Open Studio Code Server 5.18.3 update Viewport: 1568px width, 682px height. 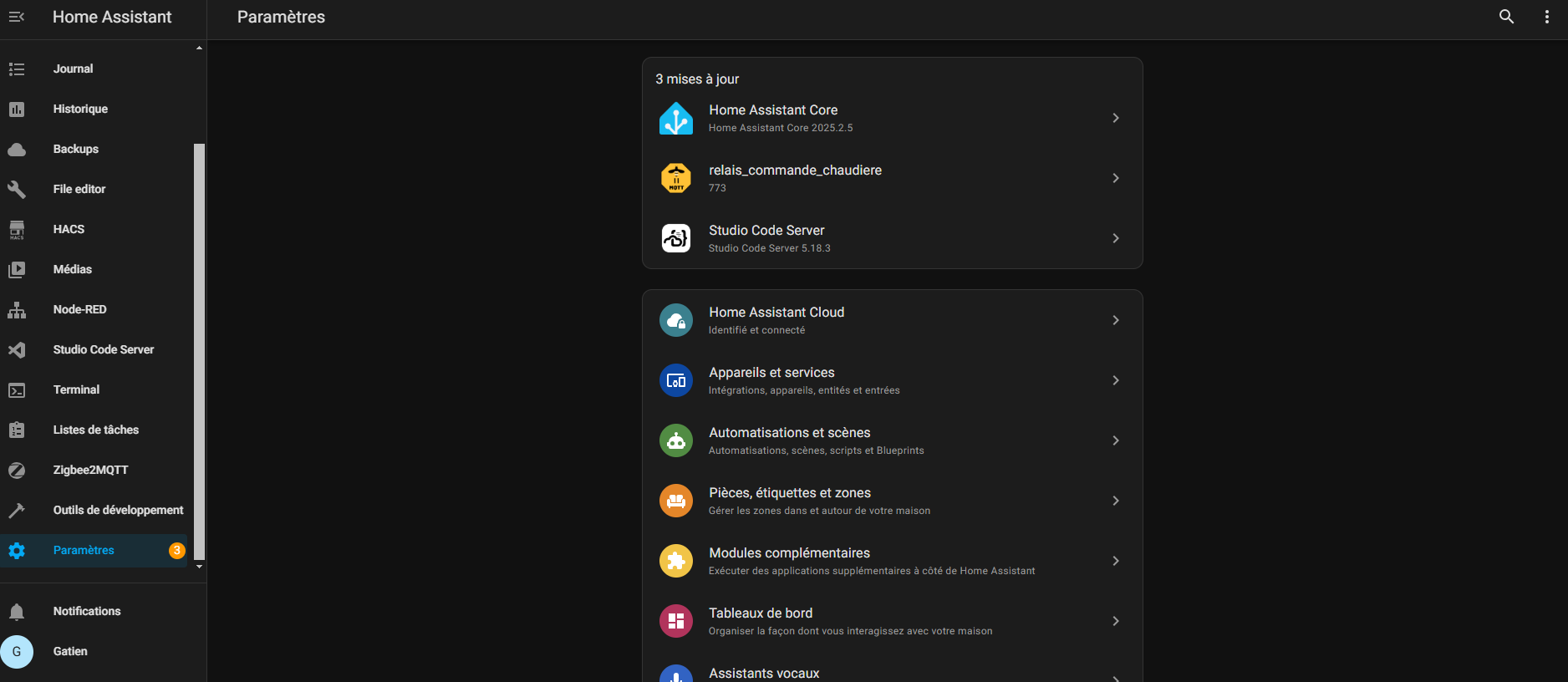(x=892, y=238)
